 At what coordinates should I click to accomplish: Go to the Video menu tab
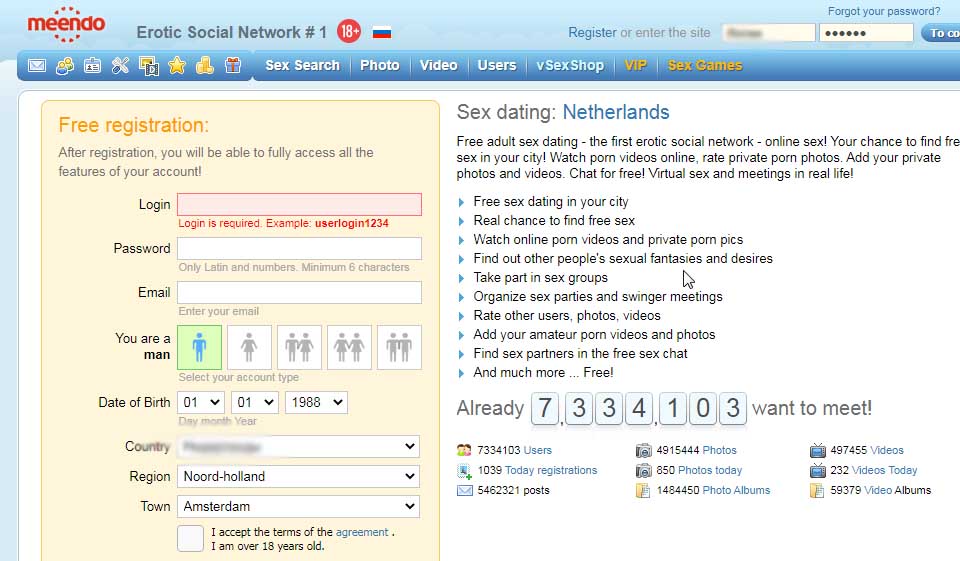point(438,65)
